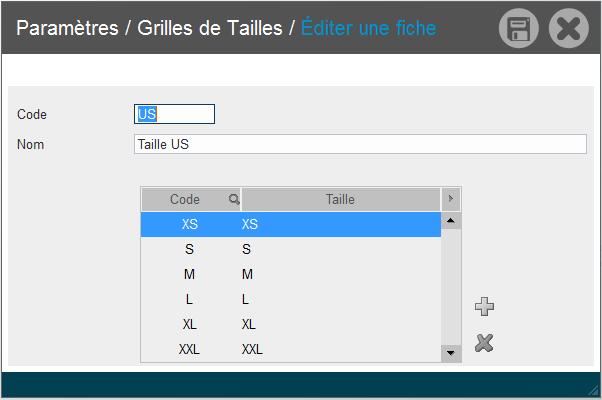The height and width of the screenshot is (400, 602).
Task: Select the XXL size row
Action: [291, 349]
